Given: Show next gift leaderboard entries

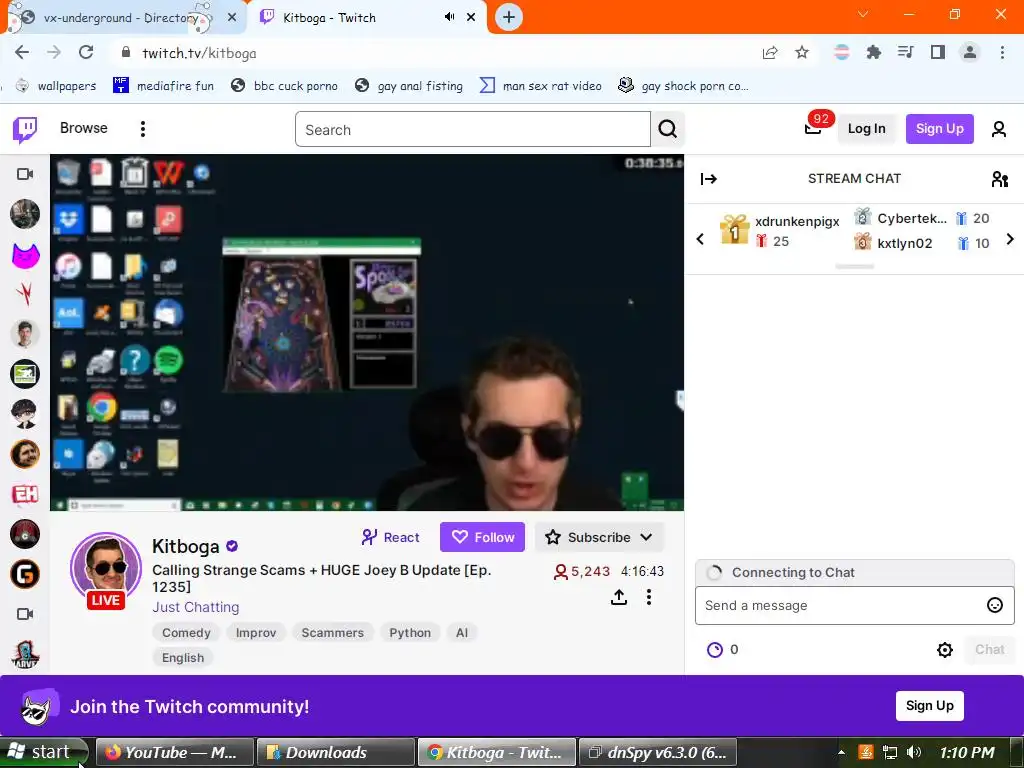Looking at the screenshot, I should tap(1010, 239).
